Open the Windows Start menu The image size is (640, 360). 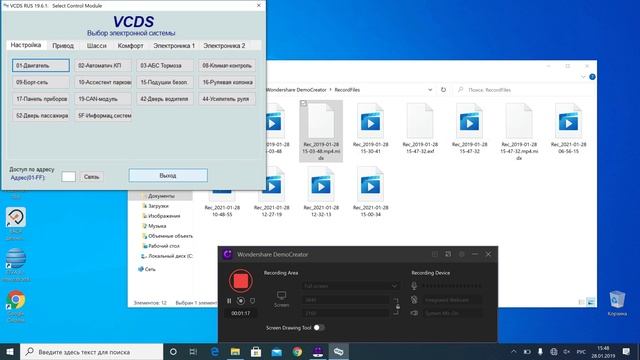coord(10,351)
